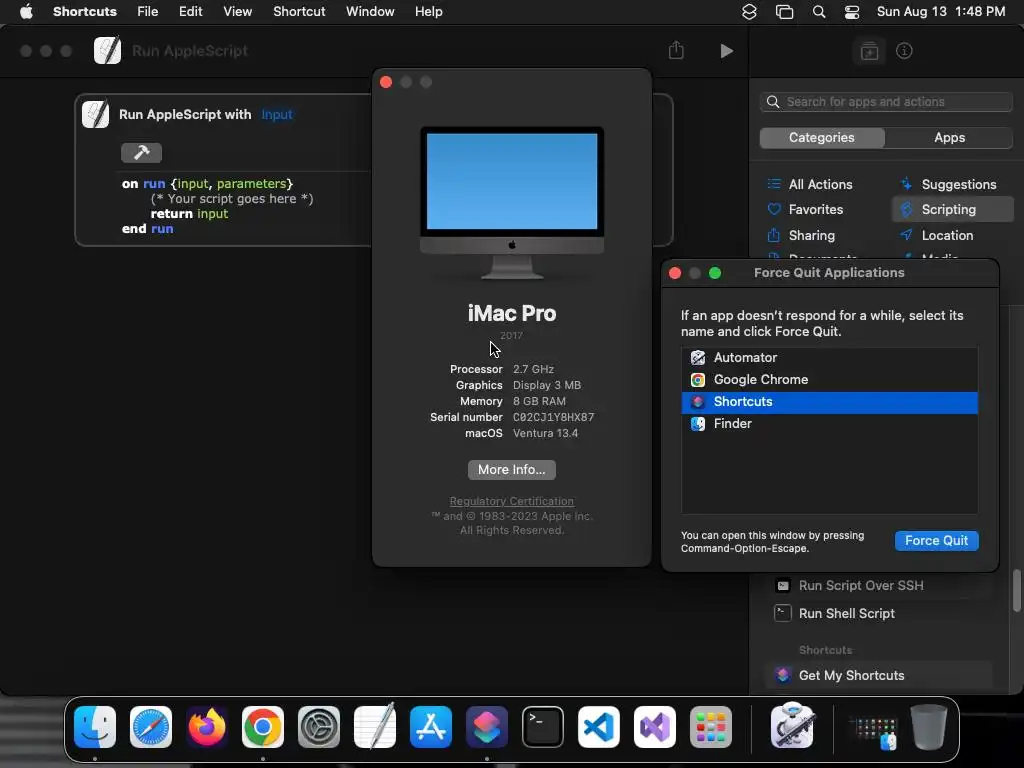Select Location category

point(936,236)
